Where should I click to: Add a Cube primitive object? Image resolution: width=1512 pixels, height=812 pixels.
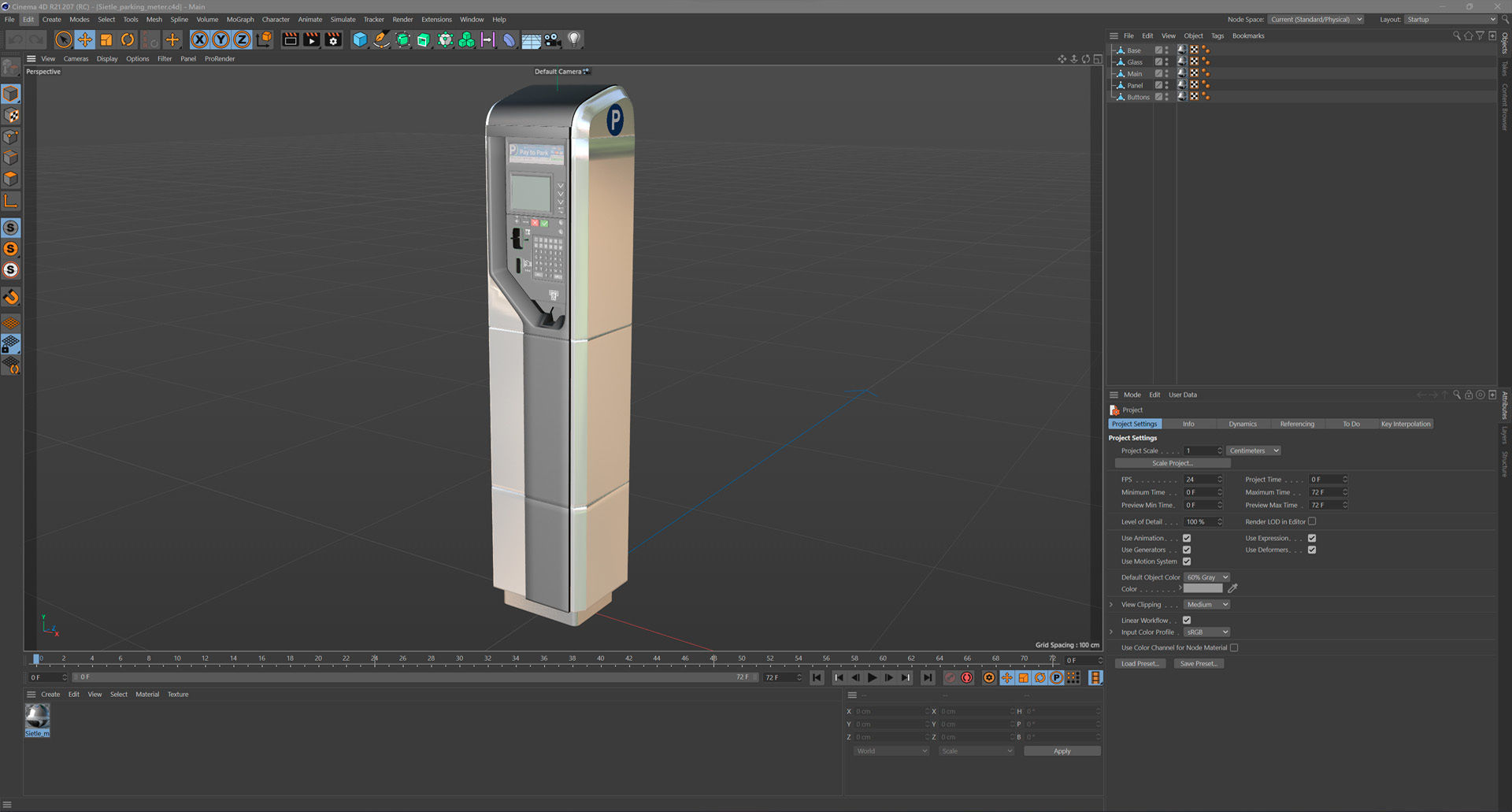click(x=360, y=39)
